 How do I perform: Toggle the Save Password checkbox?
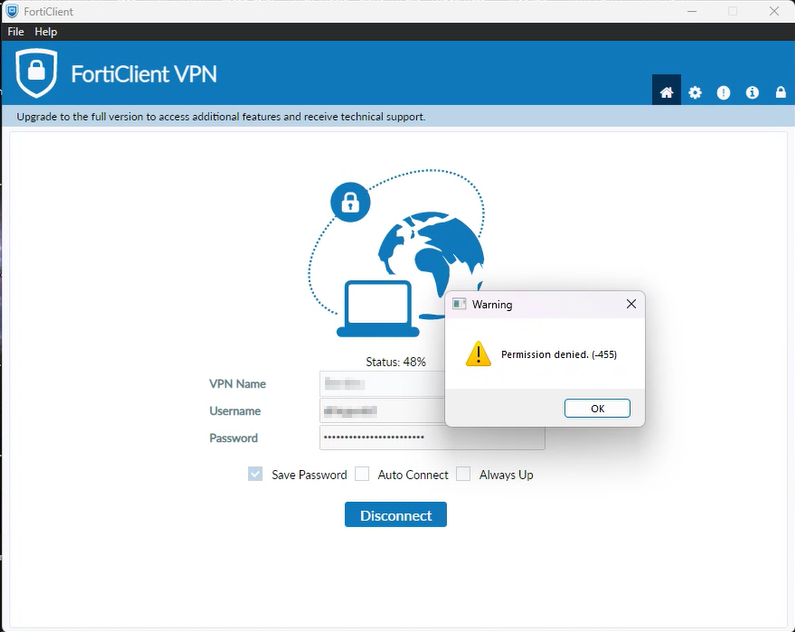(255, 474)
